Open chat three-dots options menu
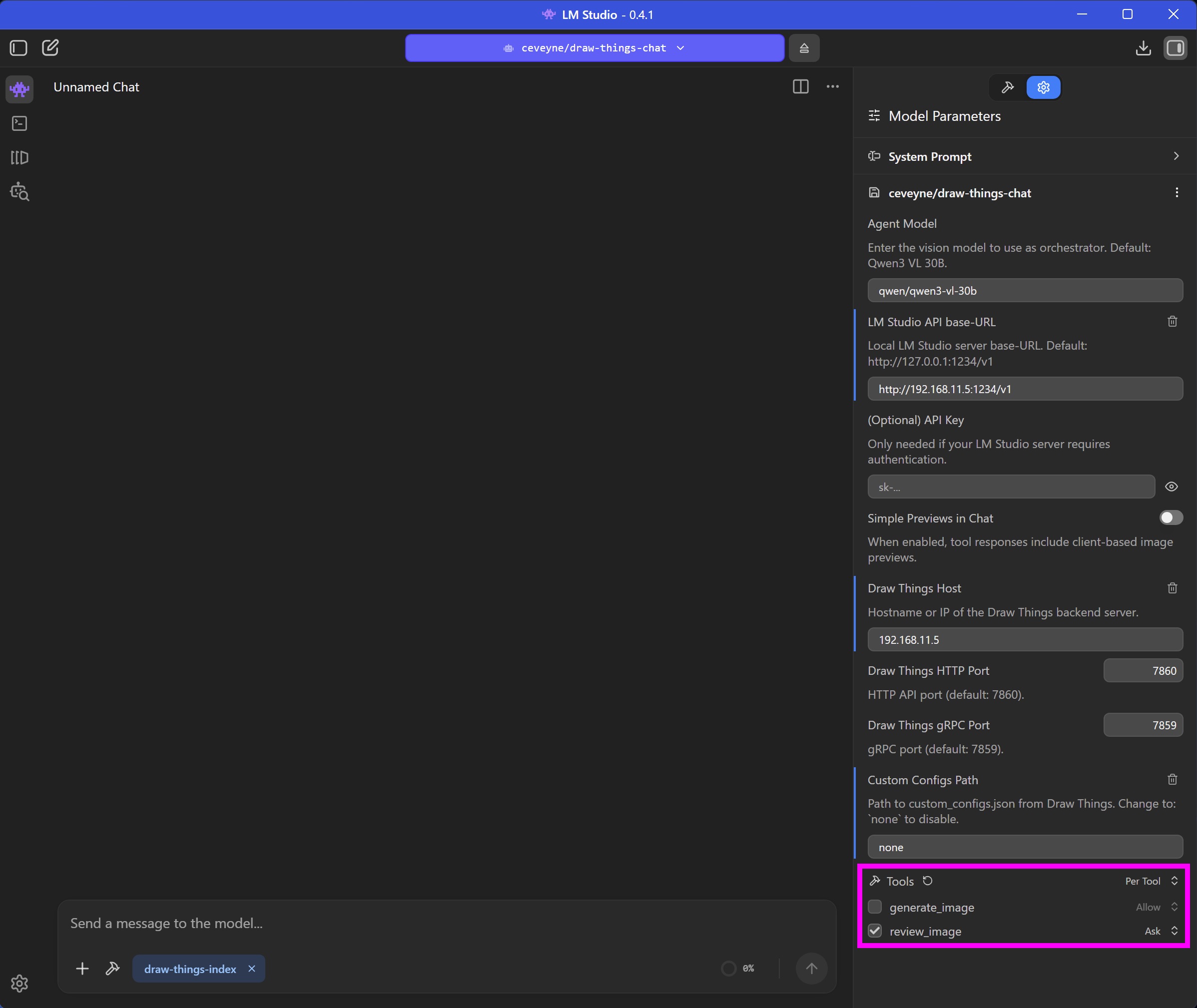 pyautogui.click(x=832, y=87)
